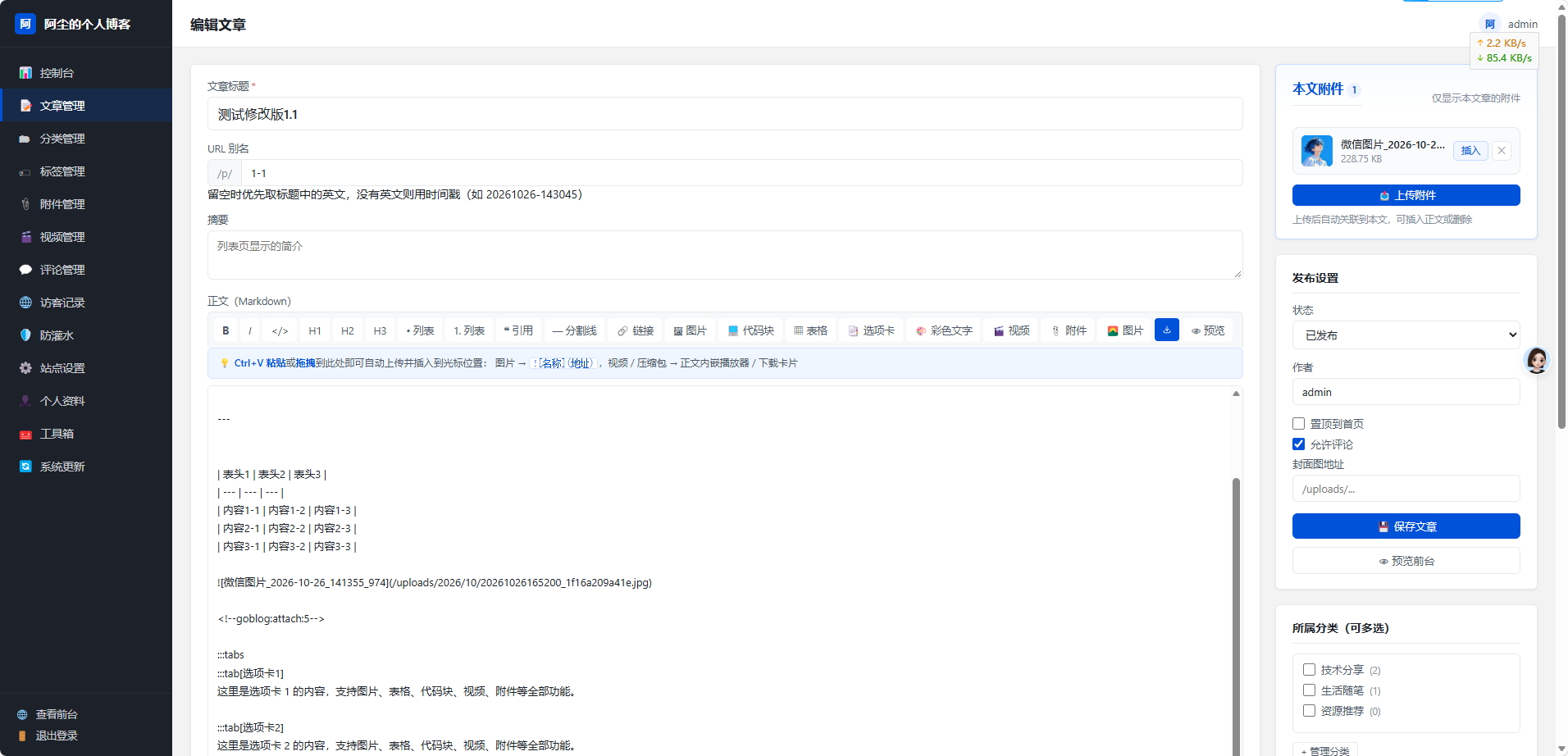Click the 上传附件 button

pyautogui.click(x=1406, y=195)
